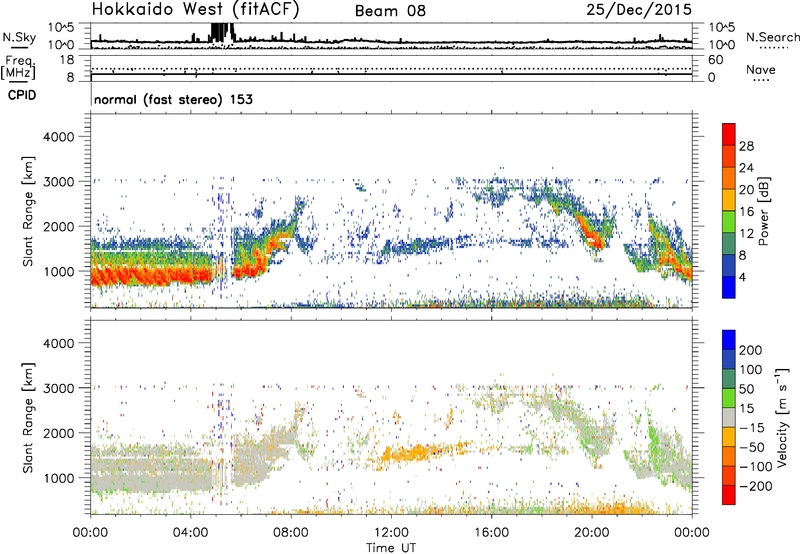This screenshot has height=554, width=800.
Task: Pick the red top segment of Power colorbar
Action: click(x=729, y=134)
